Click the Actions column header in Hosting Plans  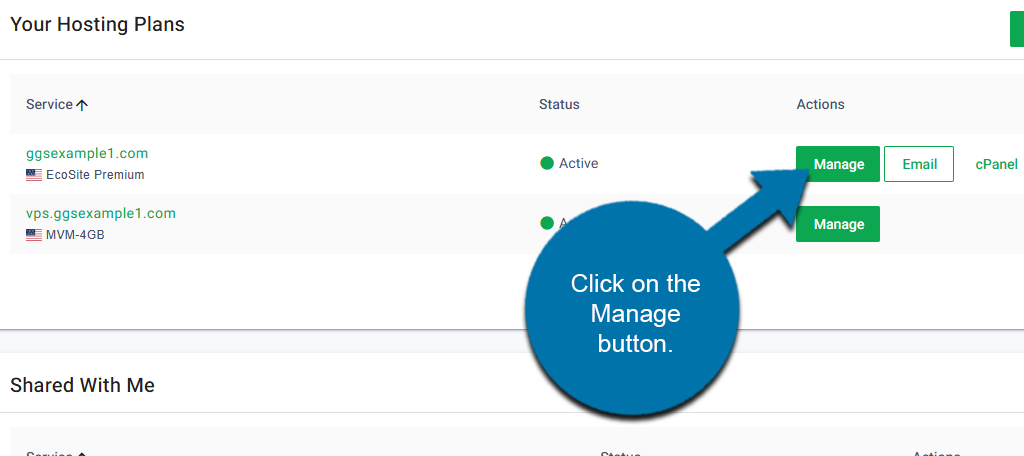point(820,104)
